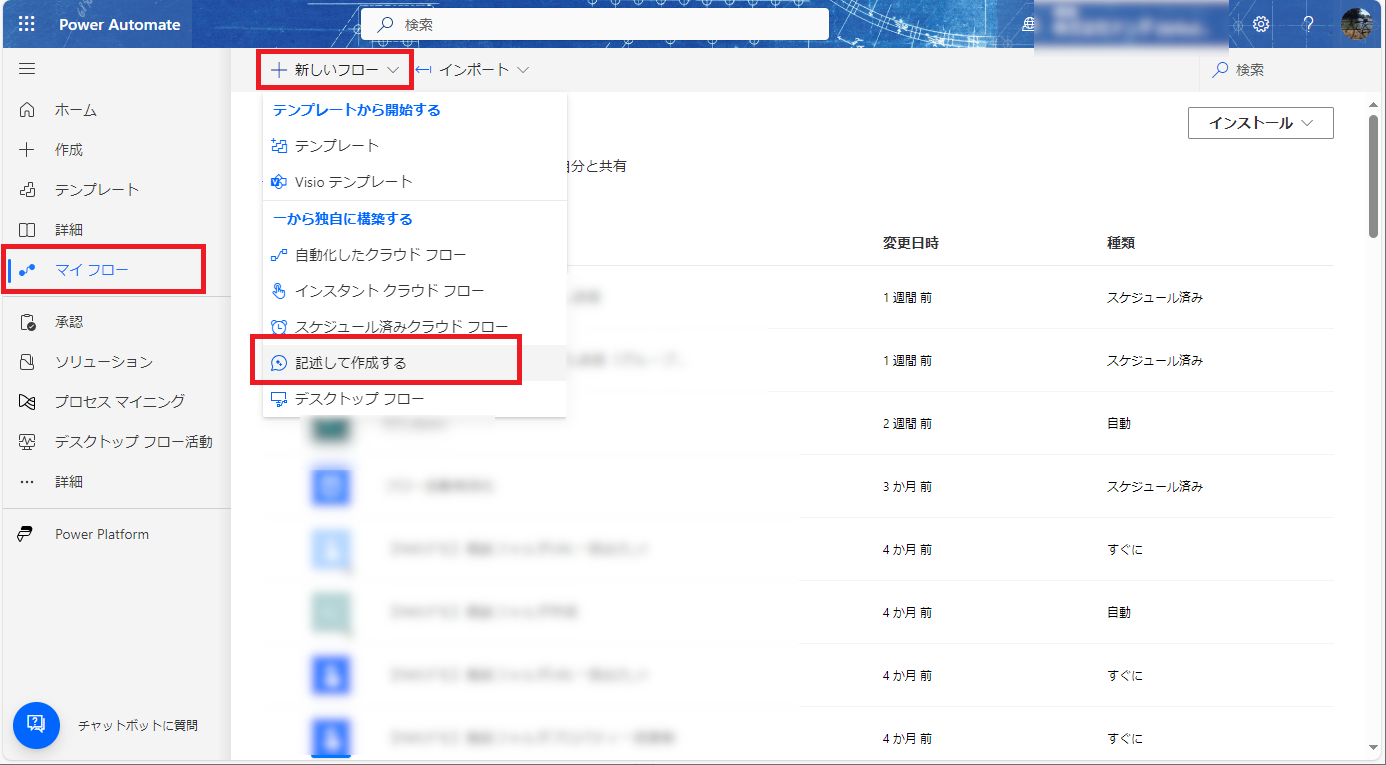
Task: Open the インストール dropdown button
Action: [1260, 123]
